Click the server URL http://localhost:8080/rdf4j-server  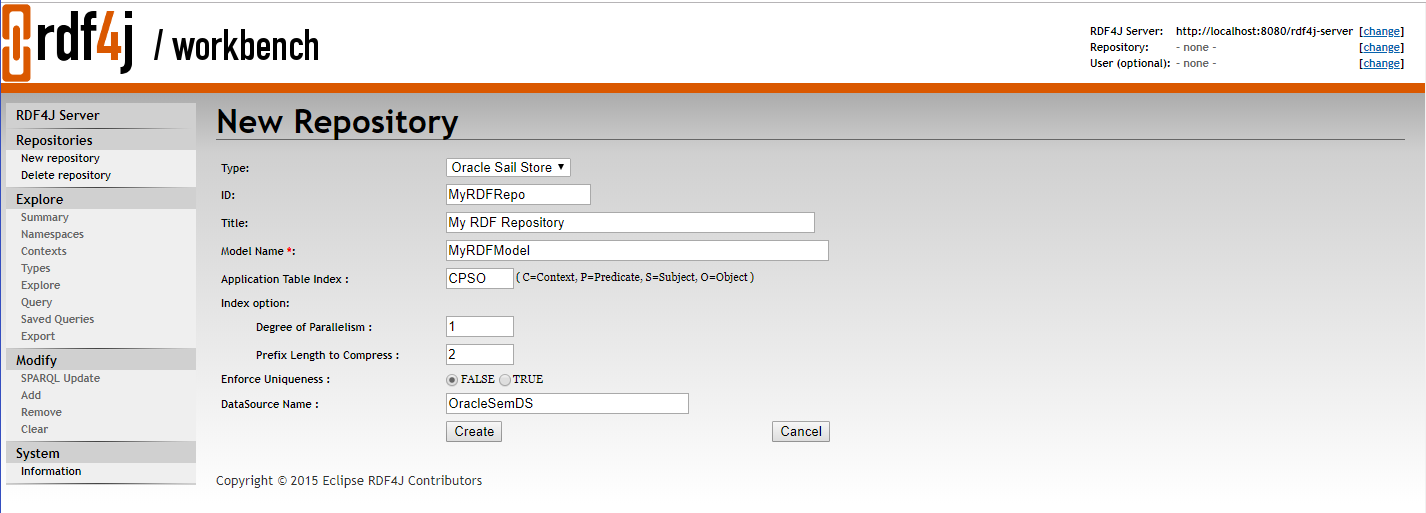click(1264, 31)
